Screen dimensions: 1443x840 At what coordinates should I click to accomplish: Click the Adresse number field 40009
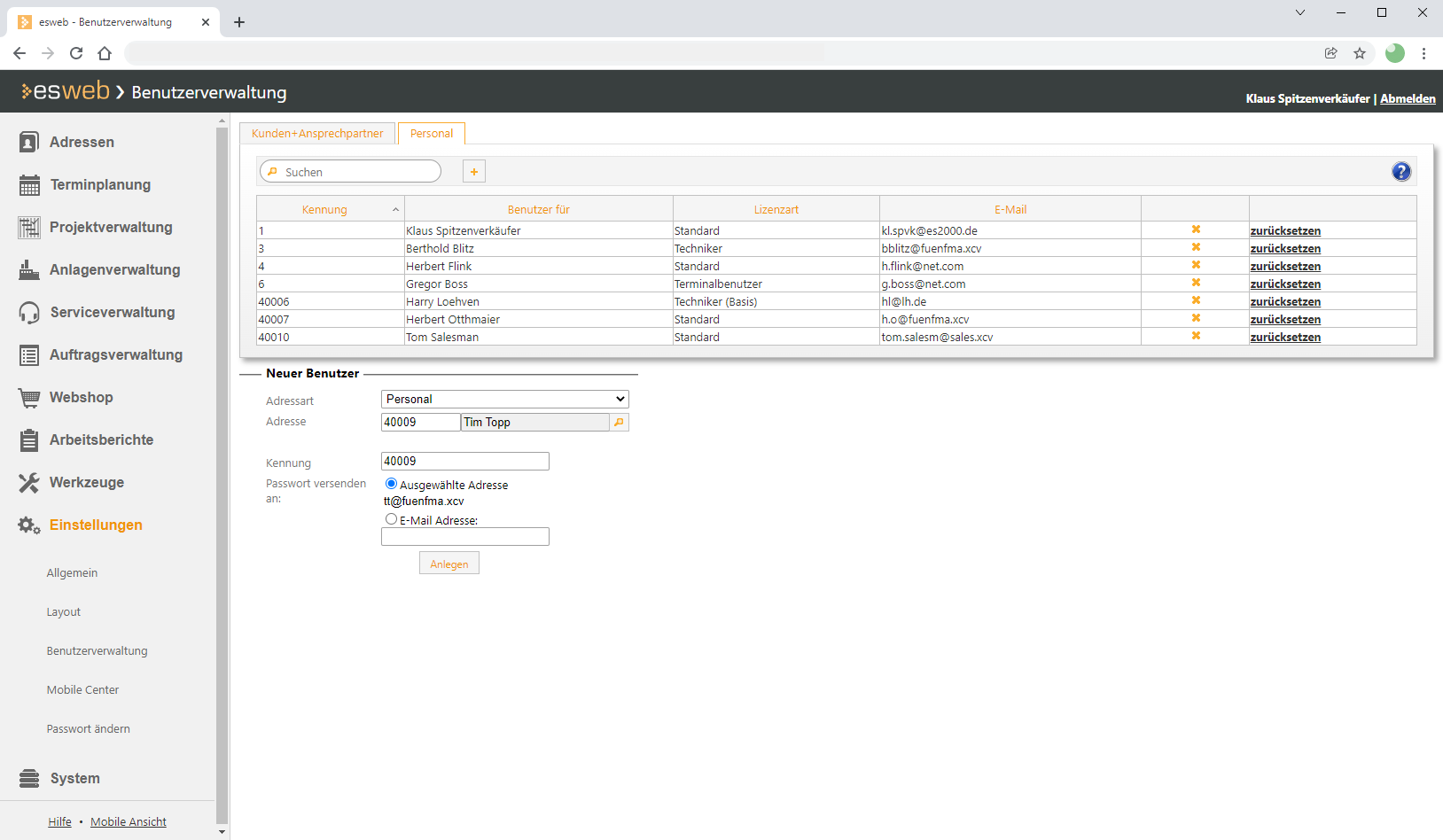pos(421,423)
